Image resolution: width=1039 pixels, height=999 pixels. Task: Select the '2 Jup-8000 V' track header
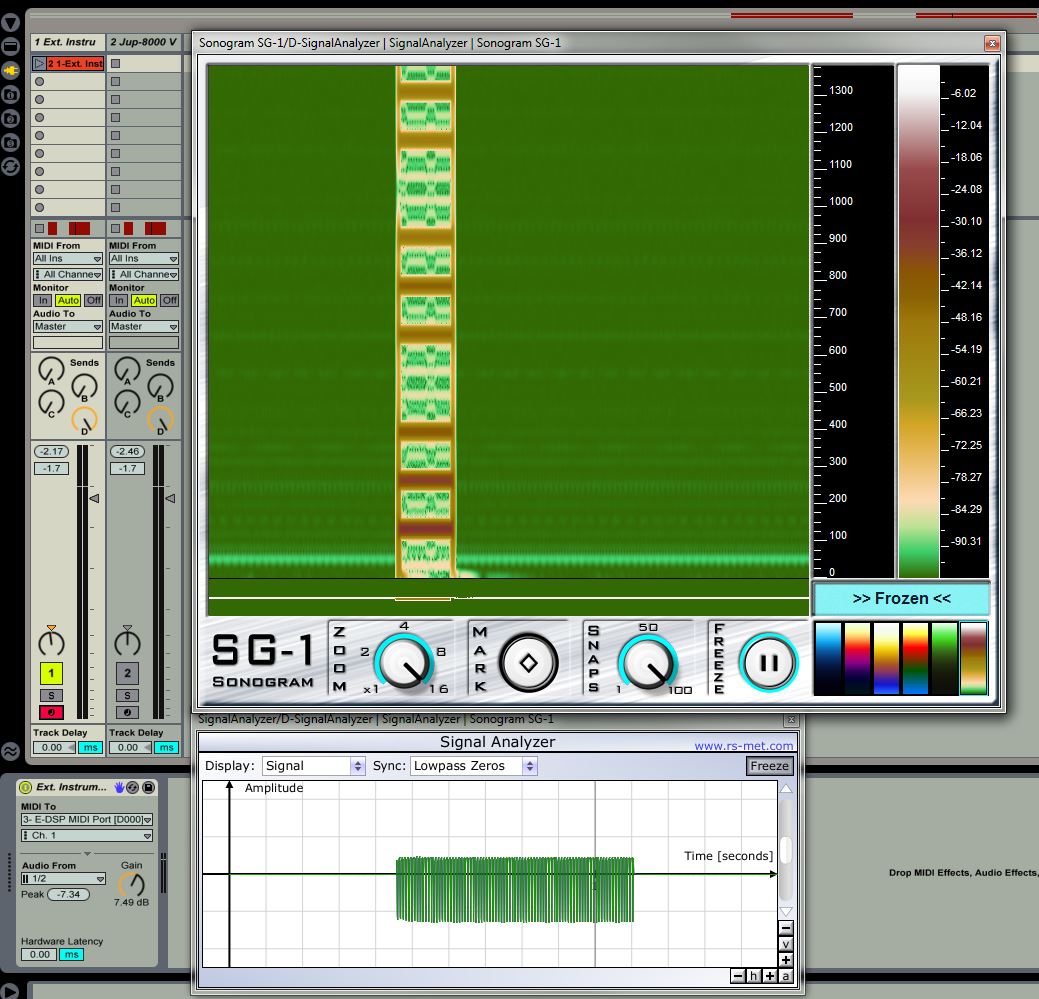144,42
